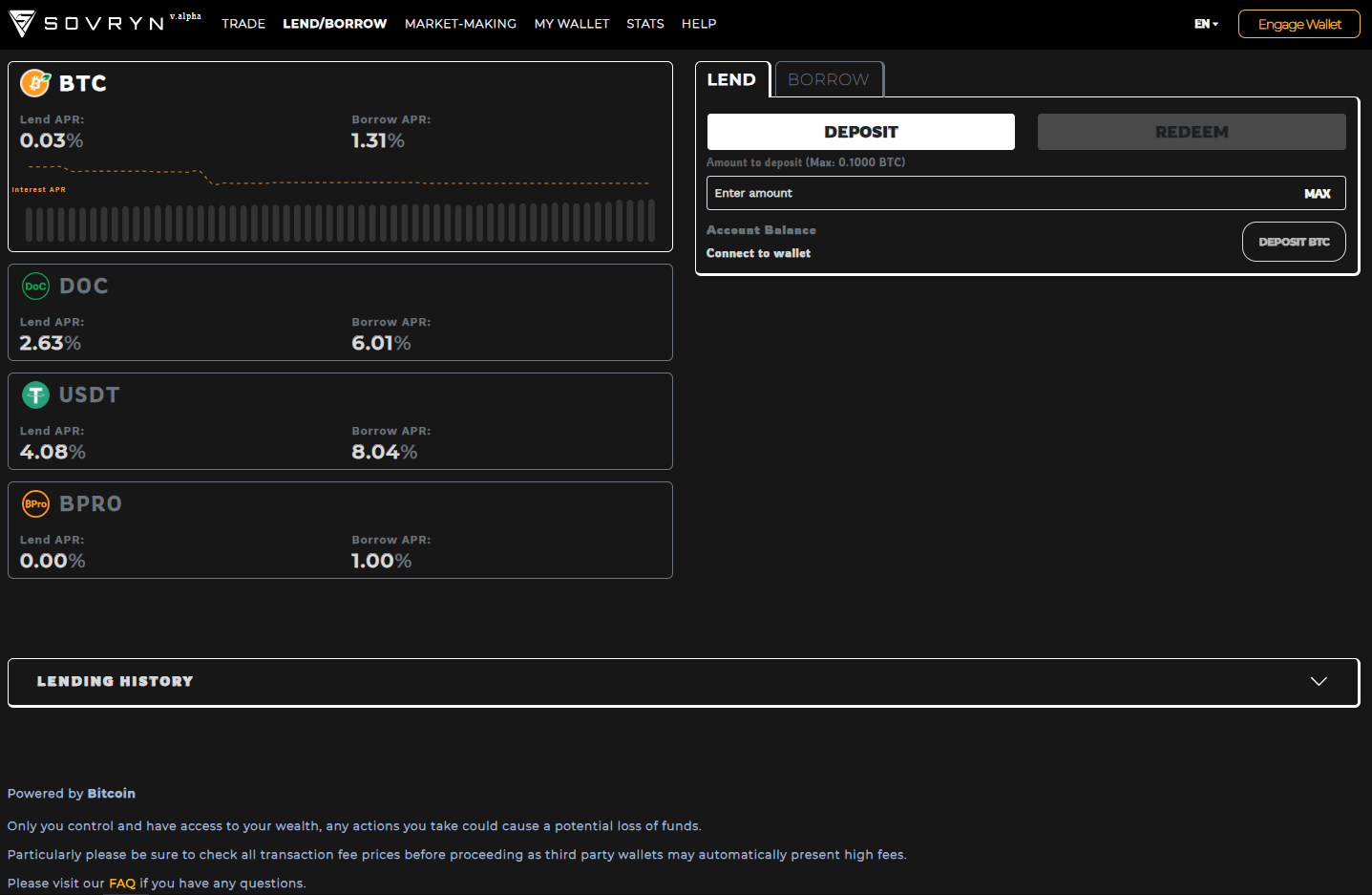The image size is (1372, 895).
Task: Click the v.alpha version label
Action: [x=185, y=16]
